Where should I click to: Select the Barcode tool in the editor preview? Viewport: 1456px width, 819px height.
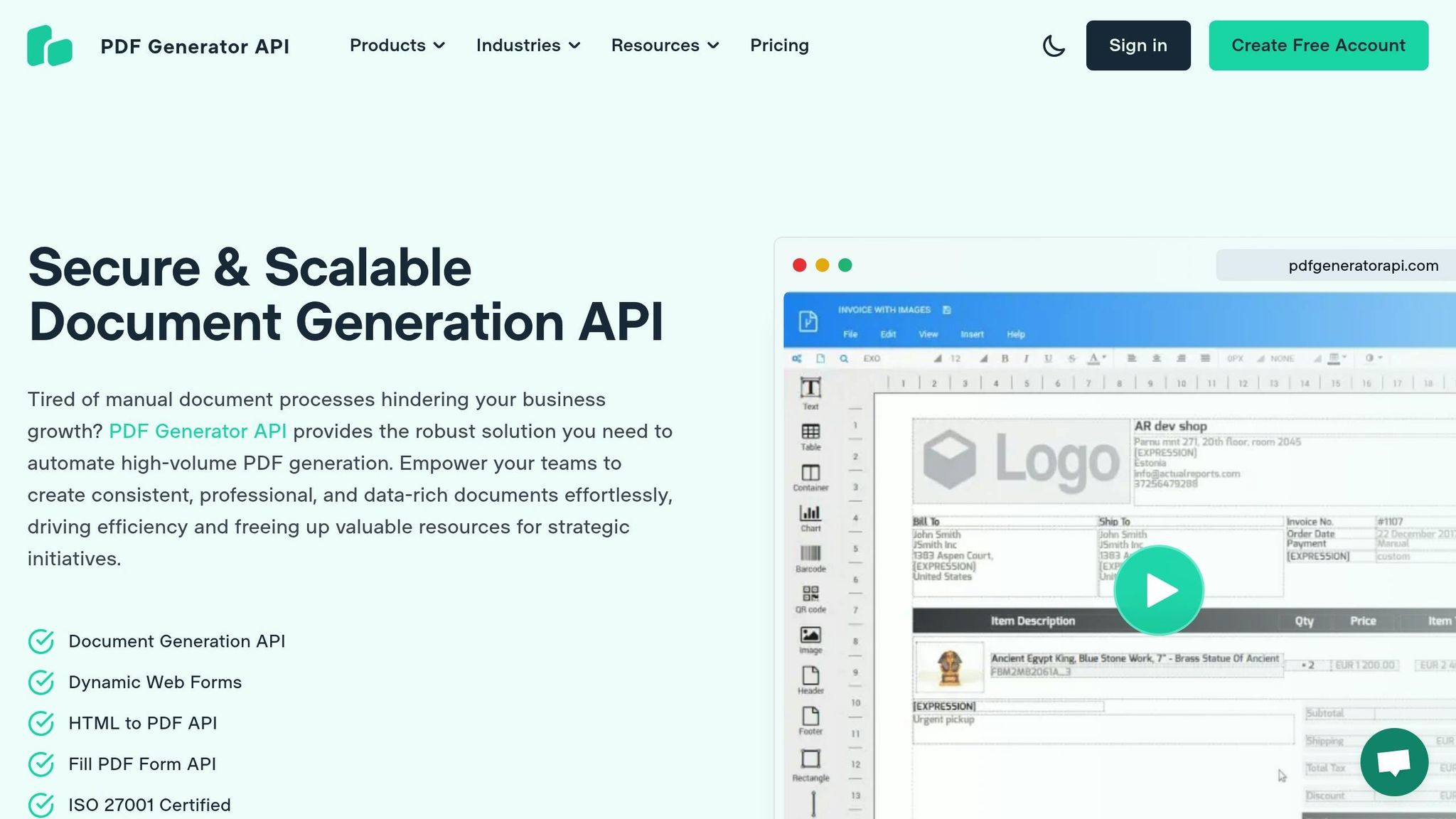tap(810, 559)
